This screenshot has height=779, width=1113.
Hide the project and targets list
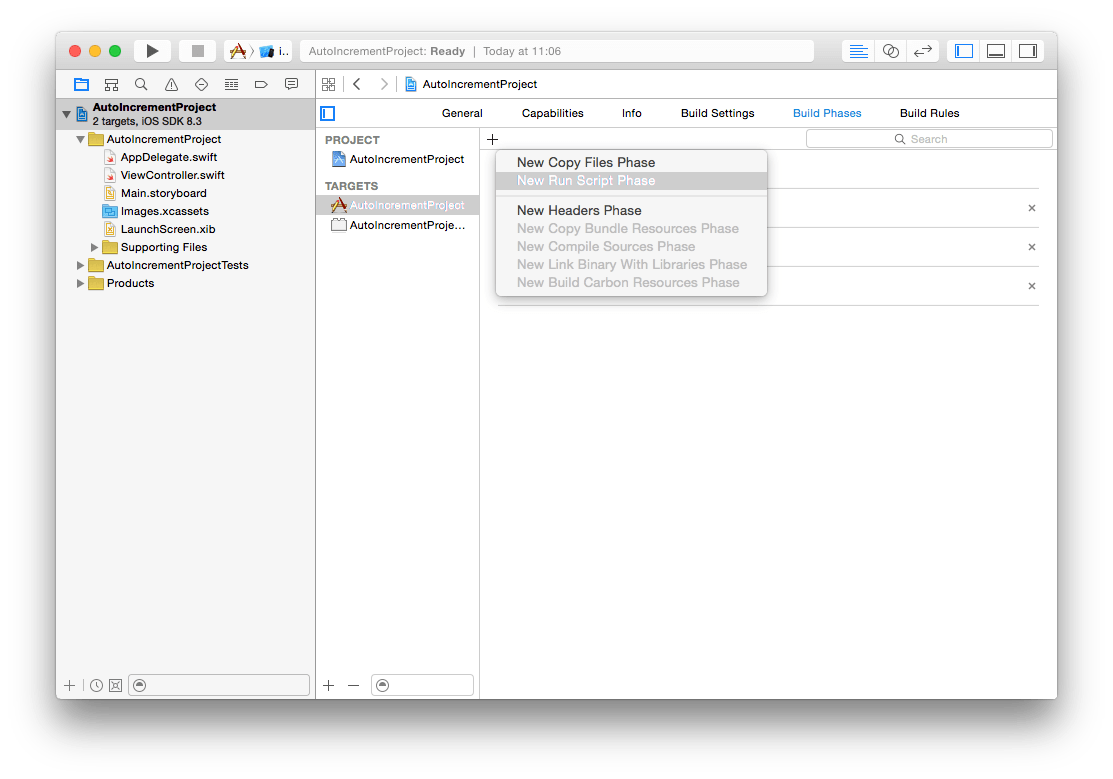pos(328,114)
